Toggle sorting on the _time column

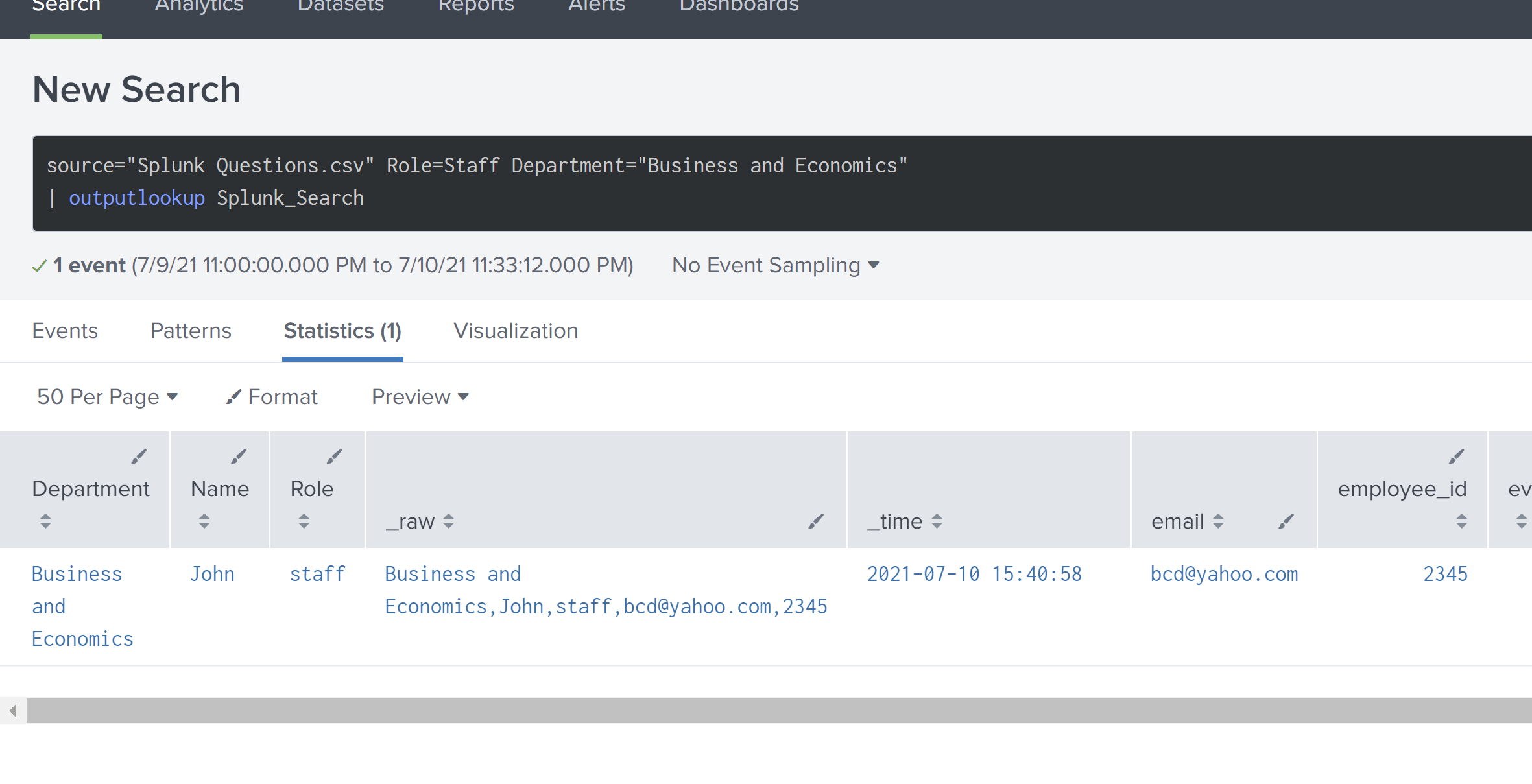937,521
